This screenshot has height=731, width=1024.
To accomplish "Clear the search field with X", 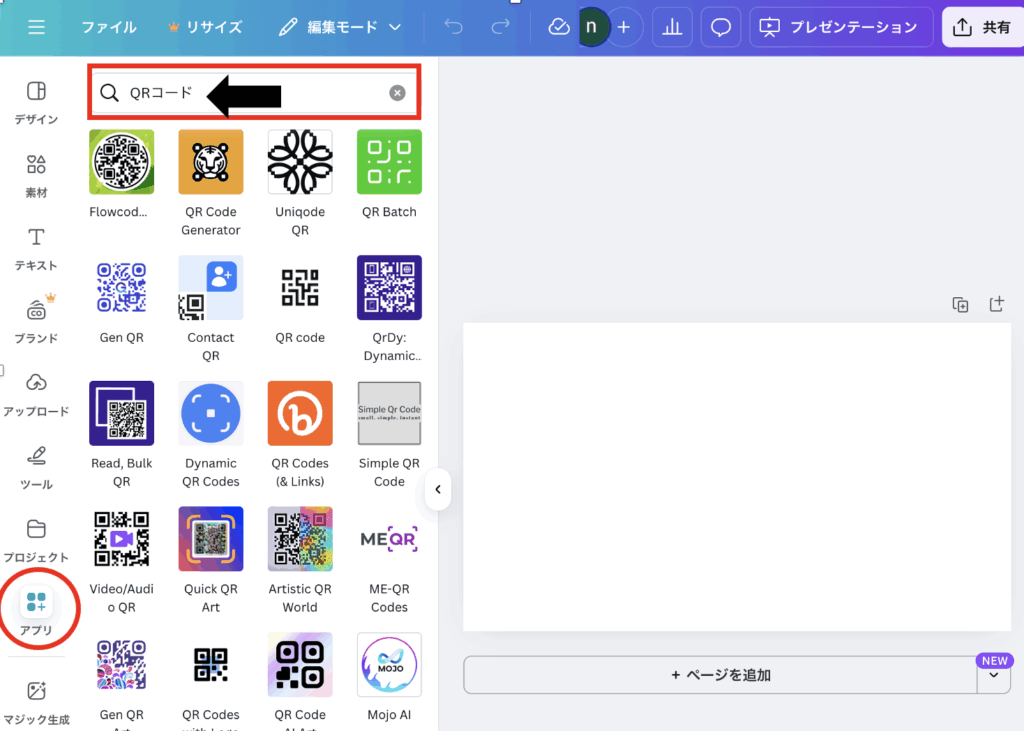I will [x=397, y=93].
